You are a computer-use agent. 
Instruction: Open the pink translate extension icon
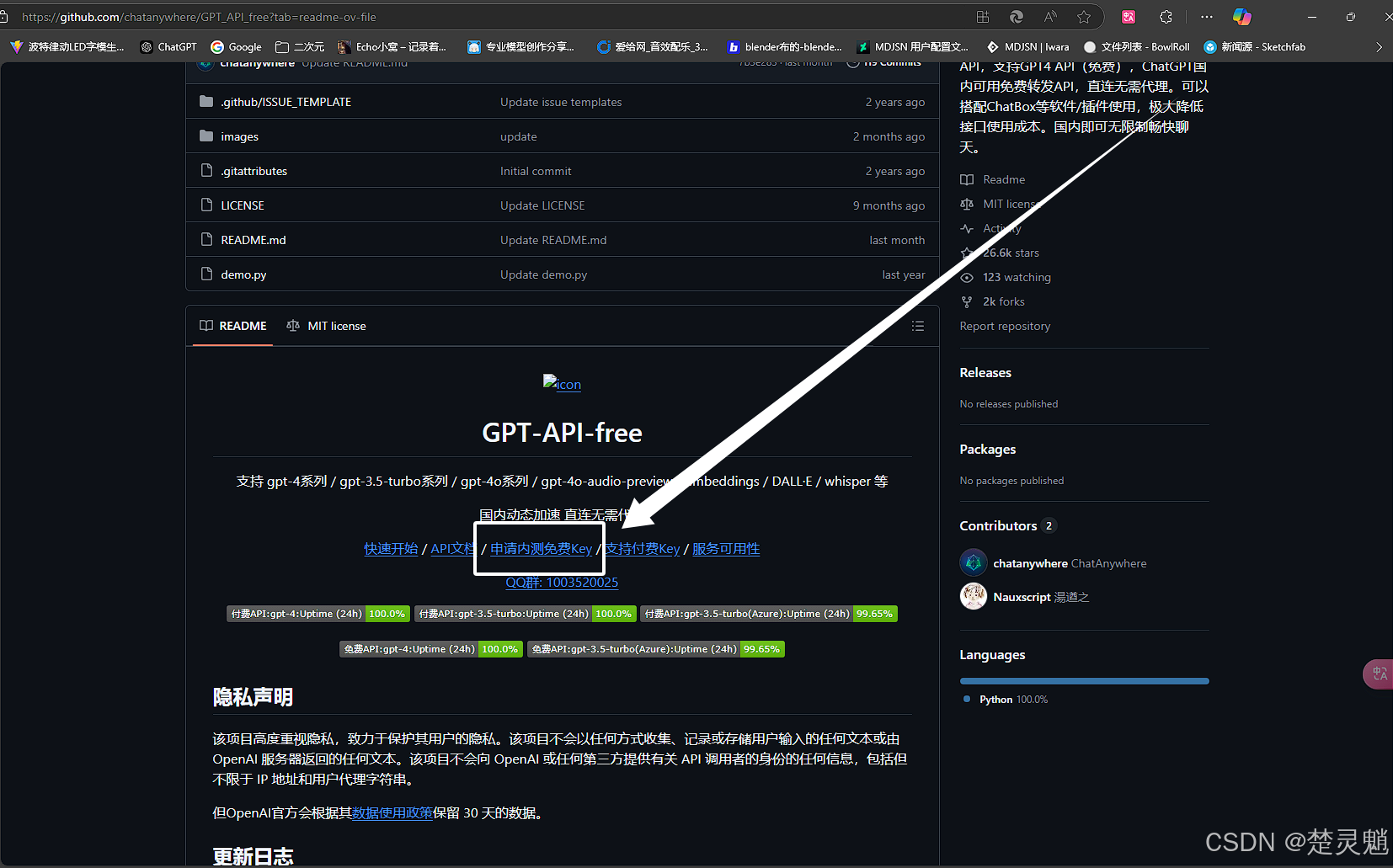(x=1129, y=17)
